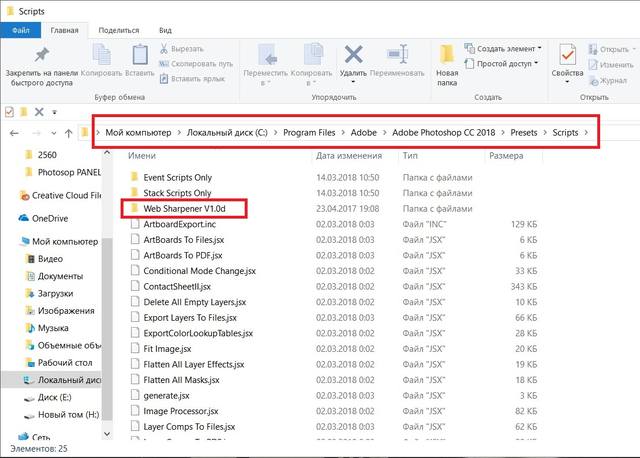Image resolution: width=640 pixels, height=458 pixels.
Task: Sort by Размера column header
Action: [x=506, y=156]
